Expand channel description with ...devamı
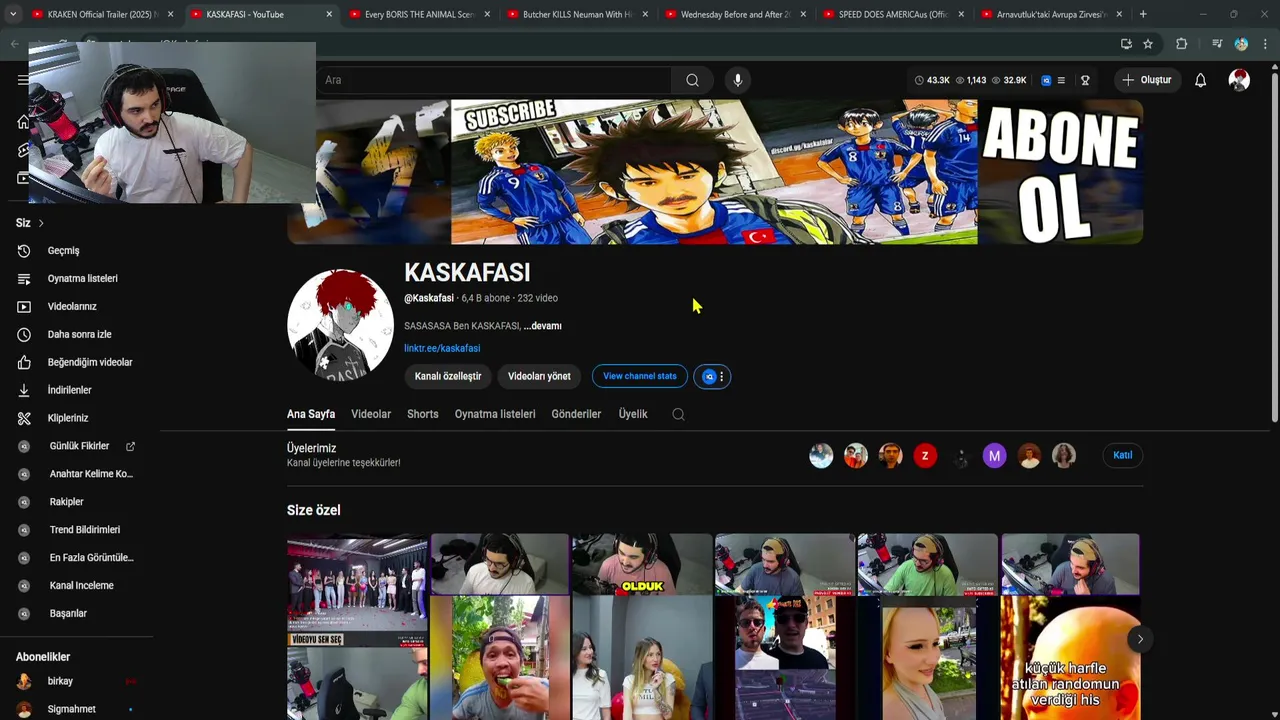This screenshot has height=720, width=1280. [542, 326]
